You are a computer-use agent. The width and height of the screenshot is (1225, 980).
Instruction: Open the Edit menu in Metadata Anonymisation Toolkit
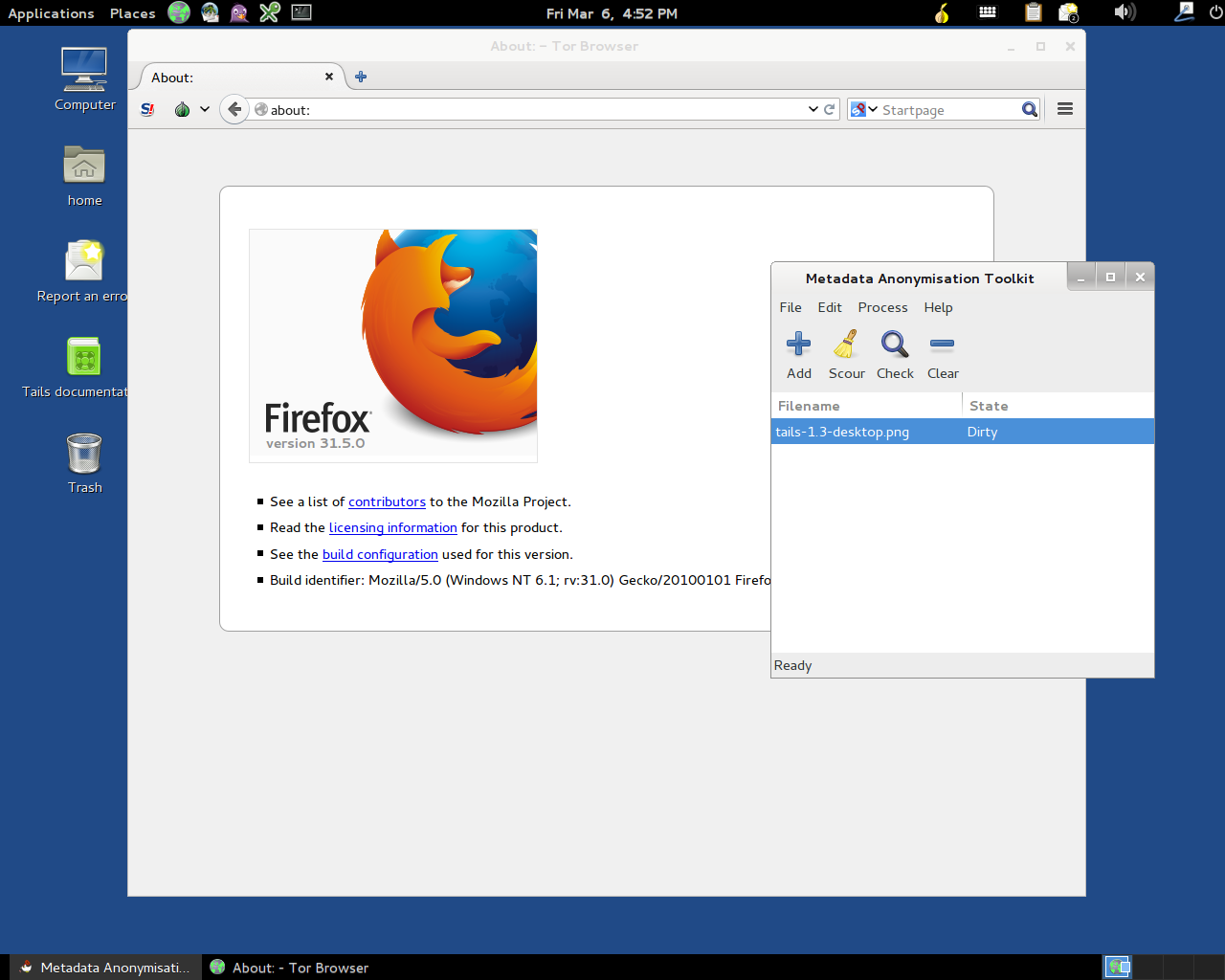coord(830,307)
